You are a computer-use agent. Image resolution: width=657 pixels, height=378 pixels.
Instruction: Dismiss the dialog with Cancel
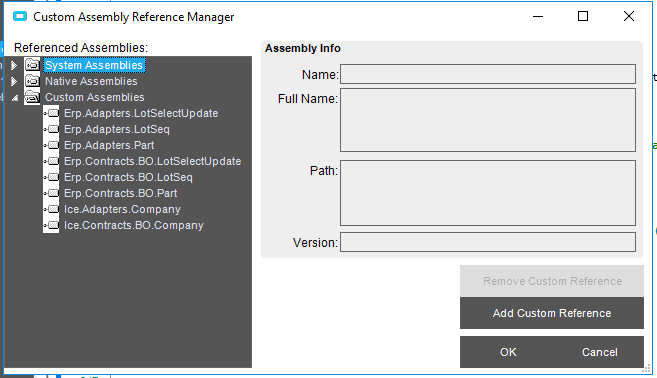[x=600, y=352]
